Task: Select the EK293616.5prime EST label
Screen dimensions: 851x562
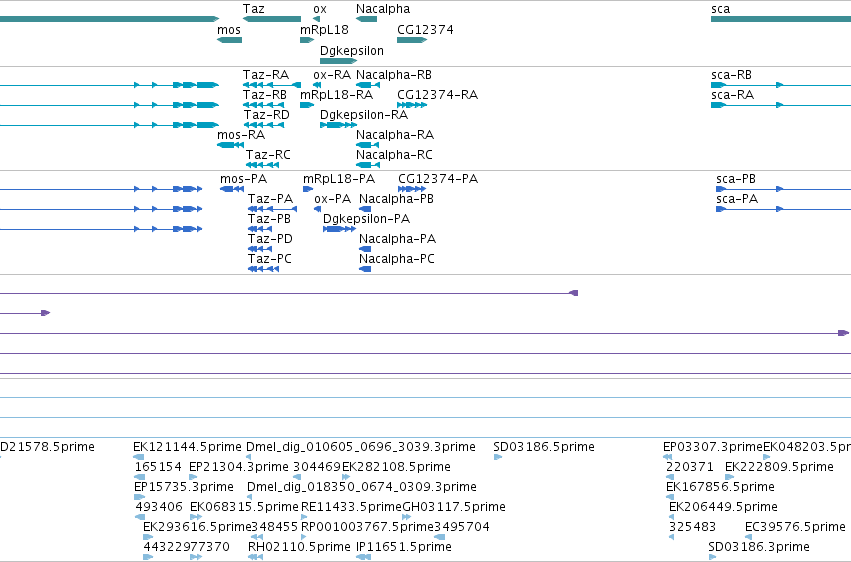Action: (x=198, y=527)
